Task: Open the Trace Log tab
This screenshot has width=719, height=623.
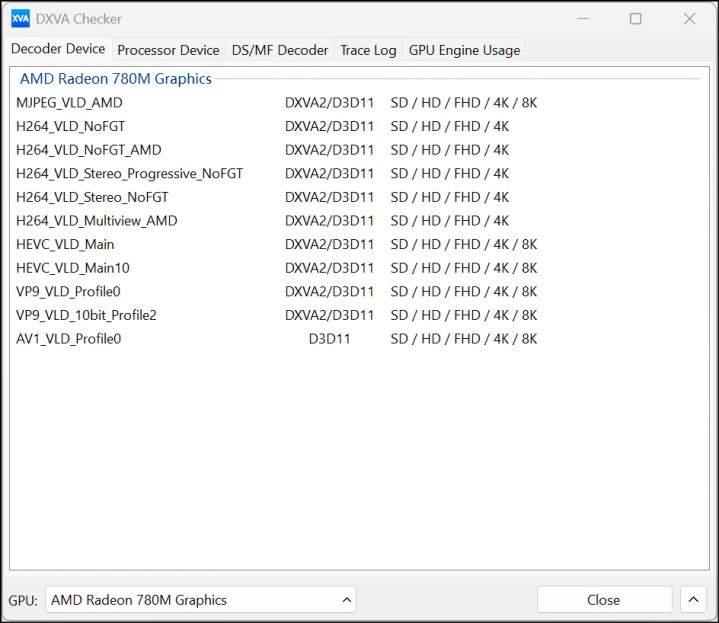Action: pos(368,50)
